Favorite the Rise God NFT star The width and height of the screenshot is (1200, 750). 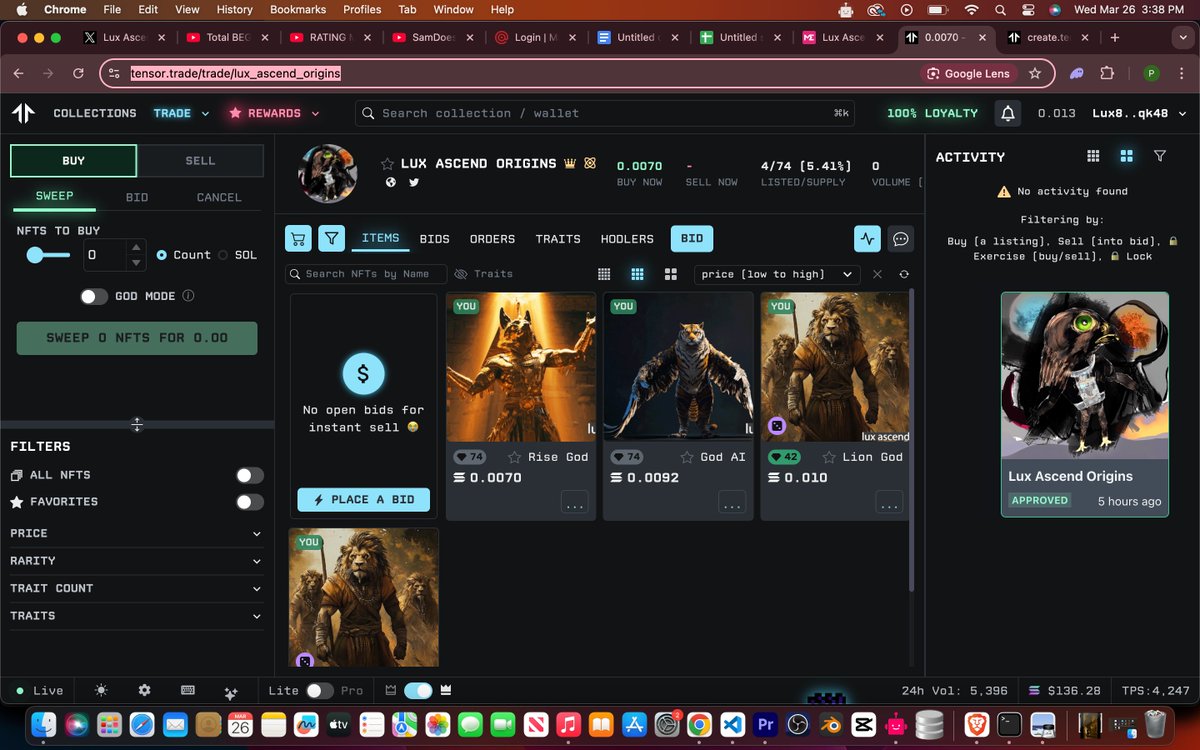tap(515, 457)
